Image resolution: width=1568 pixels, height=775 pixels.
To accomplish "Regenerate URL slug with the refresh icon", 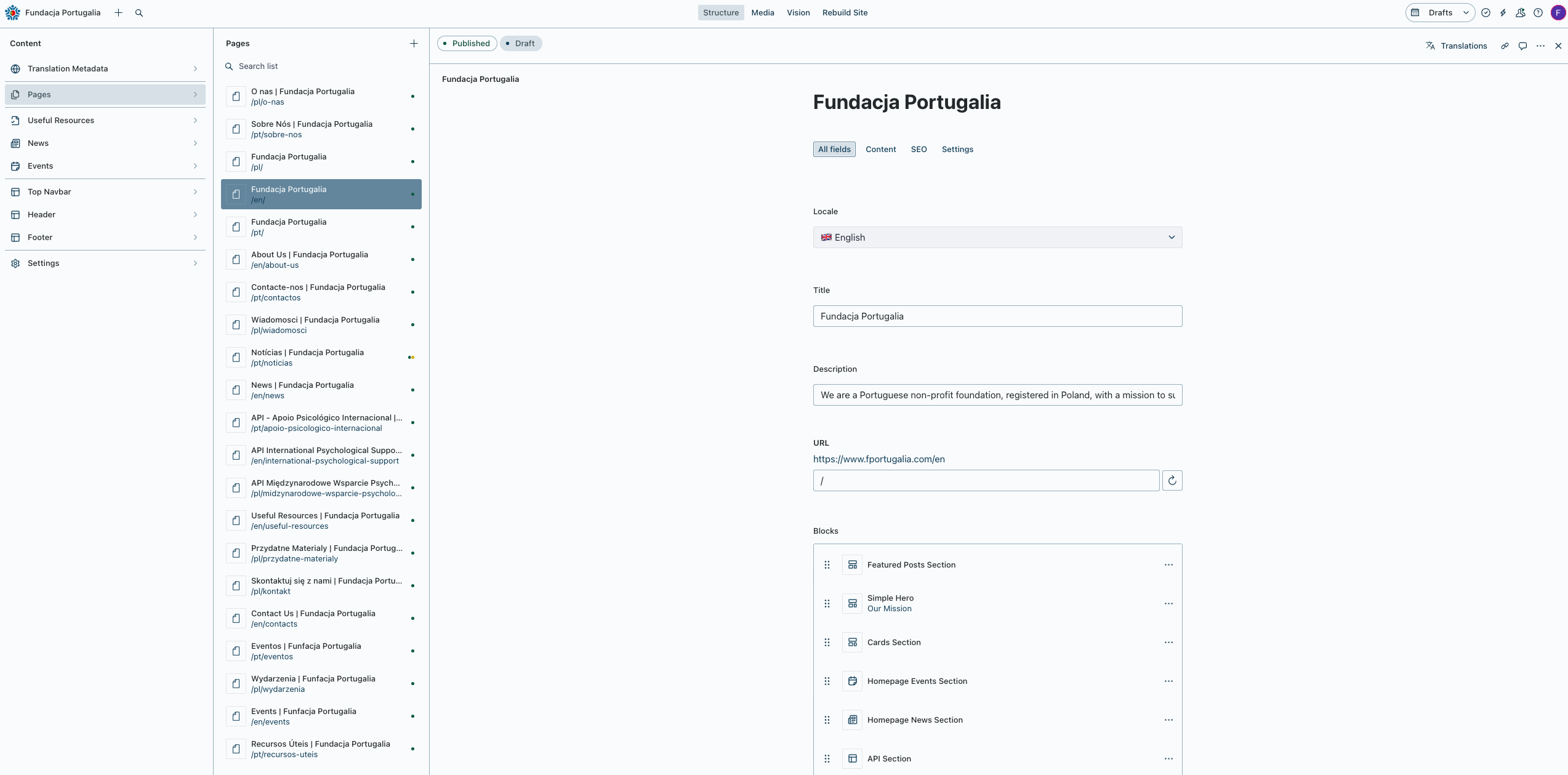I will [1172, 481].
